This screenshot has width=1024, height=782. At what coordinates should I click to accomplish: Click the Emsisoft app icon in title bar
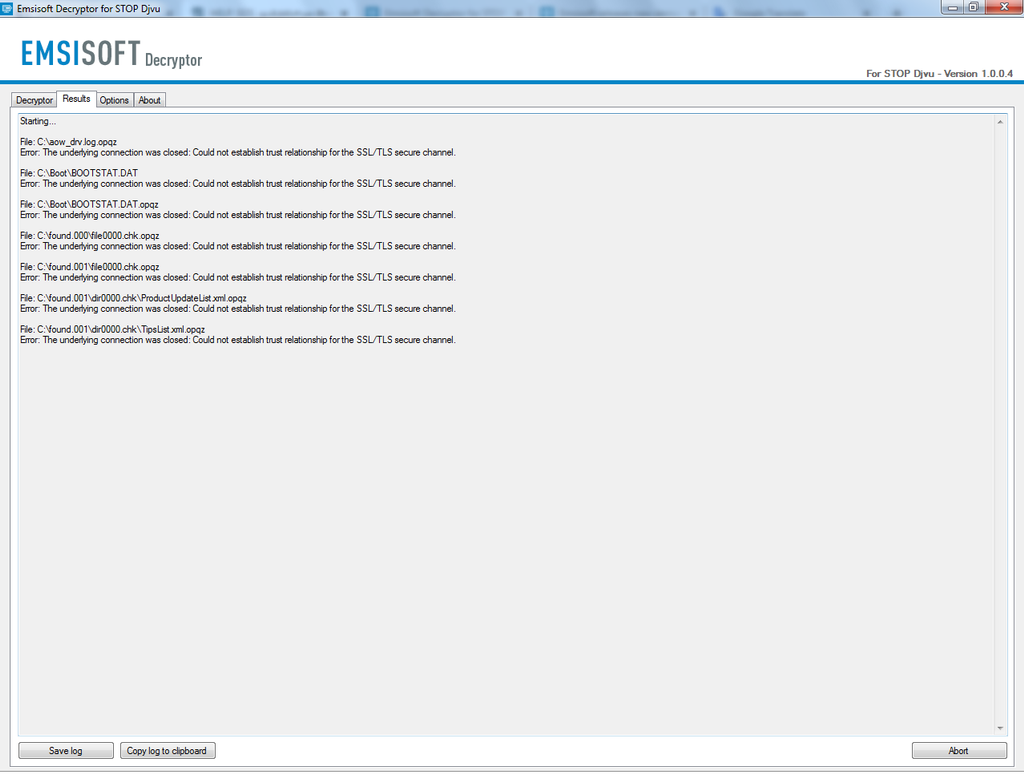click(x=7, y=8)
